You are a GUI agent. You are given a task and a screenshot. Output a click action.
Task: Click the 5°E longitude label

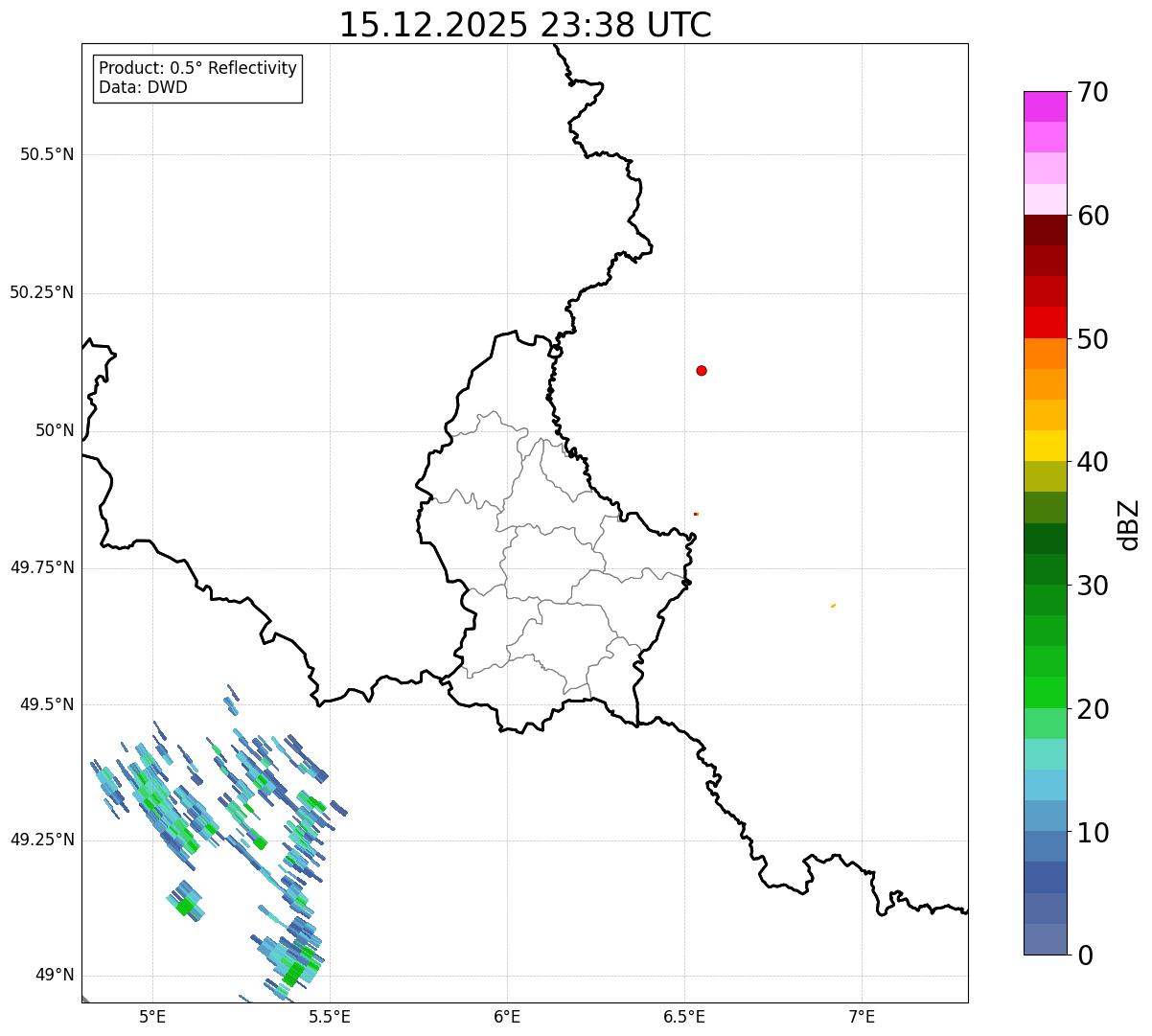coord(152,1016)
